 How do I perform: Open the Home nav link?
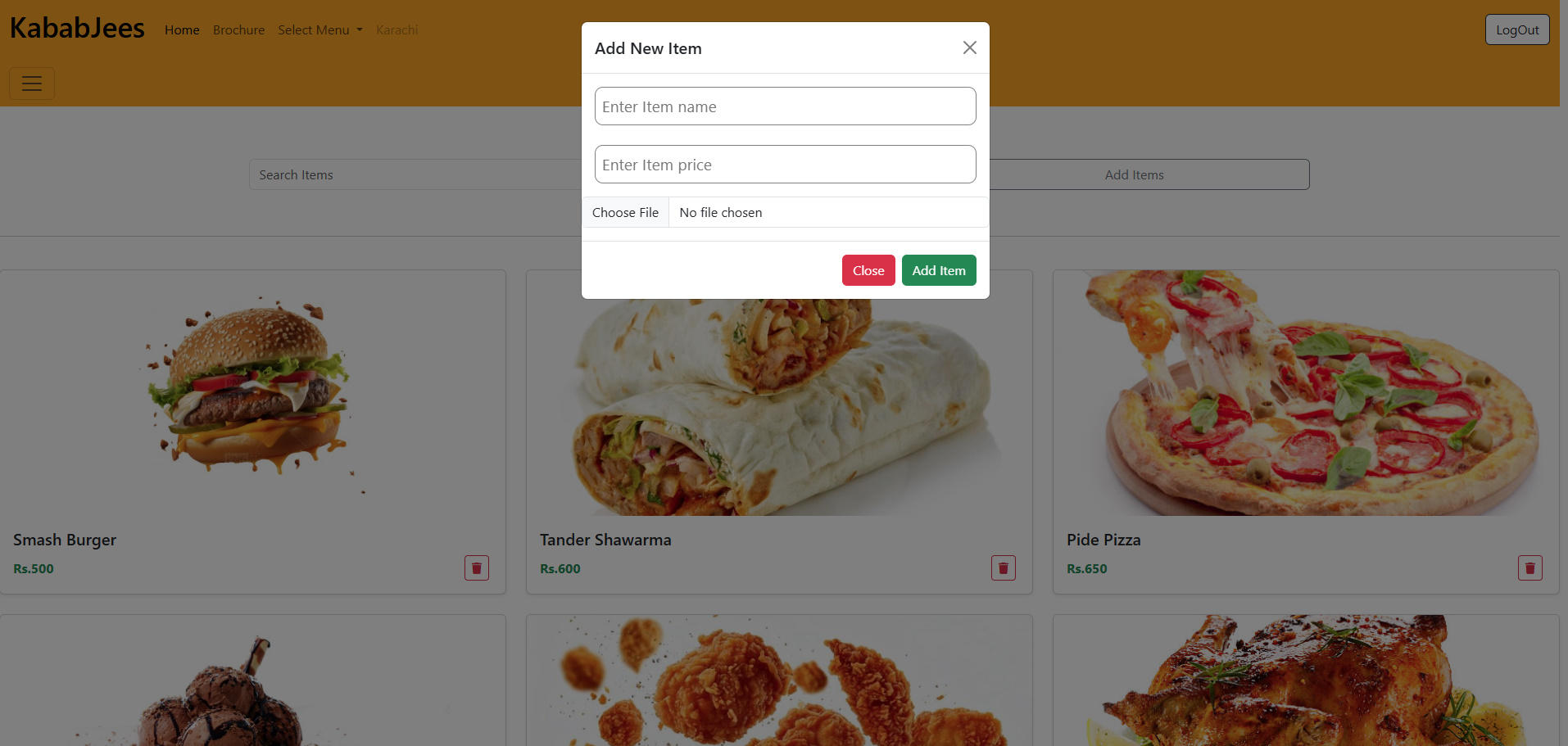click(182, 29)
